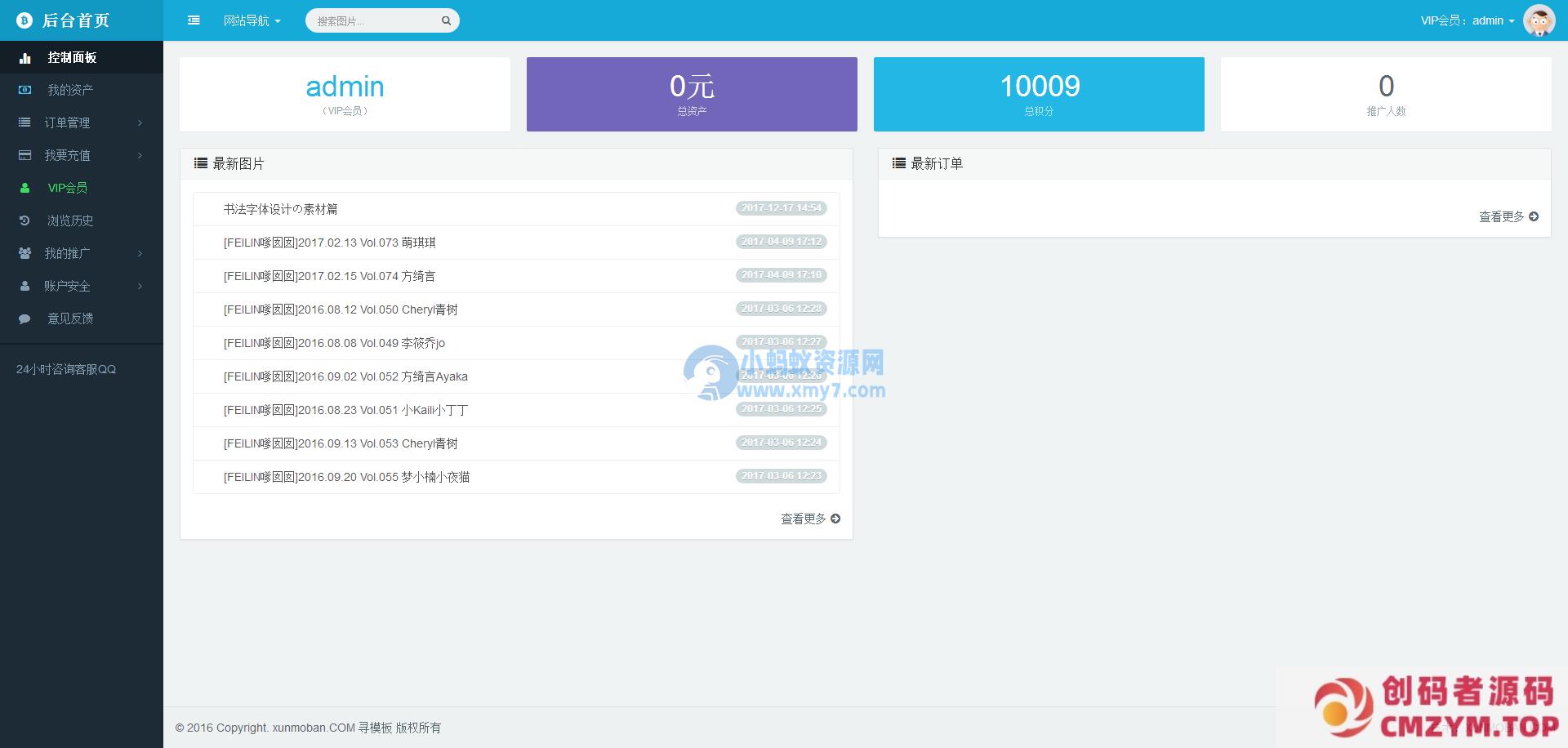Focus the 搜索图片 search field
The image size is (1568, 748).
pos(374,21)
